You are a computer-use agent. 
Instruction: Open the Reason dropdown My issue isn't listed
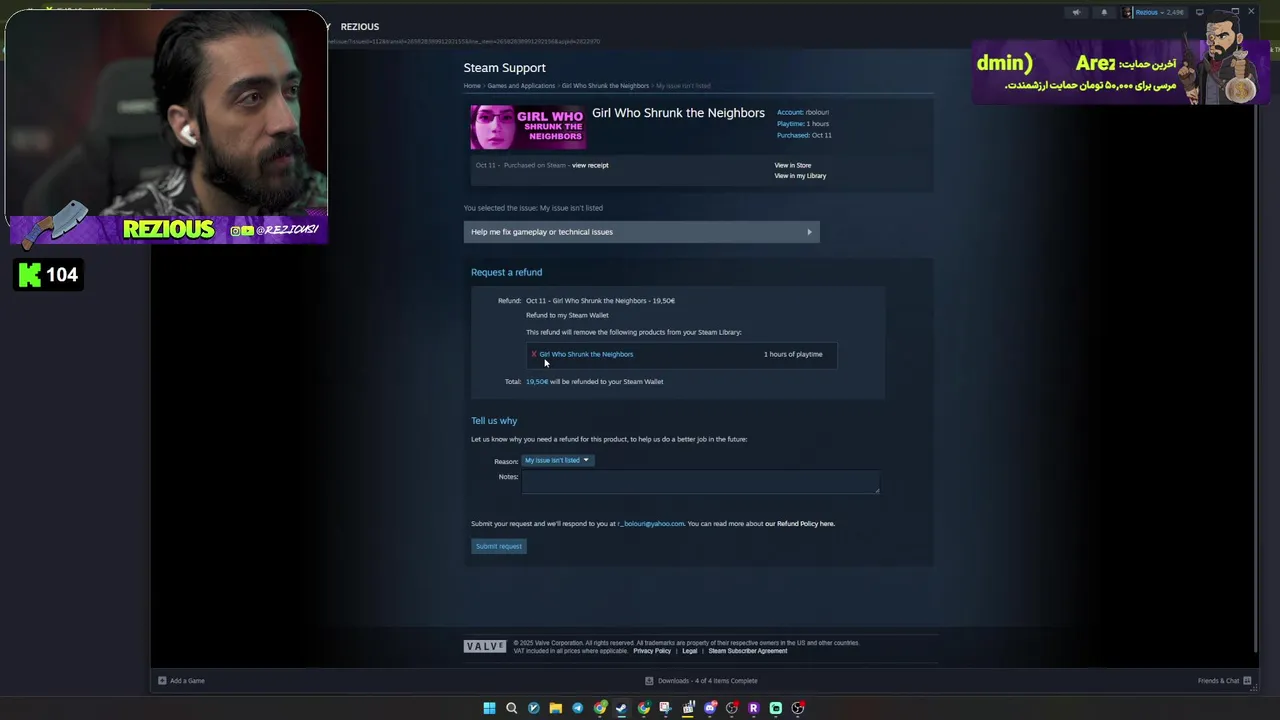(x=557, y=460)
